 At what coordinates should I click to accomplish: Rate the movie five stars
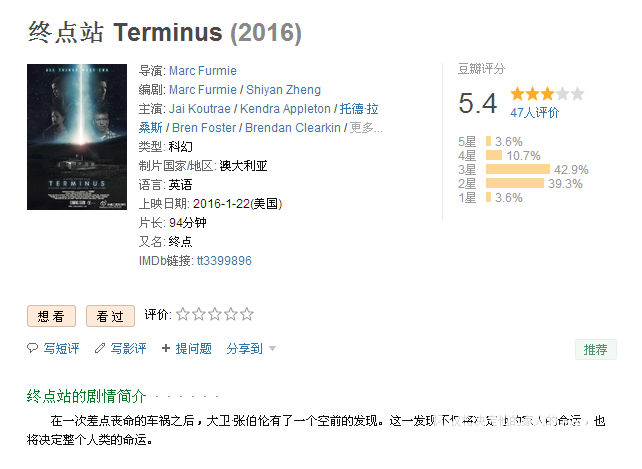(247, 314)
